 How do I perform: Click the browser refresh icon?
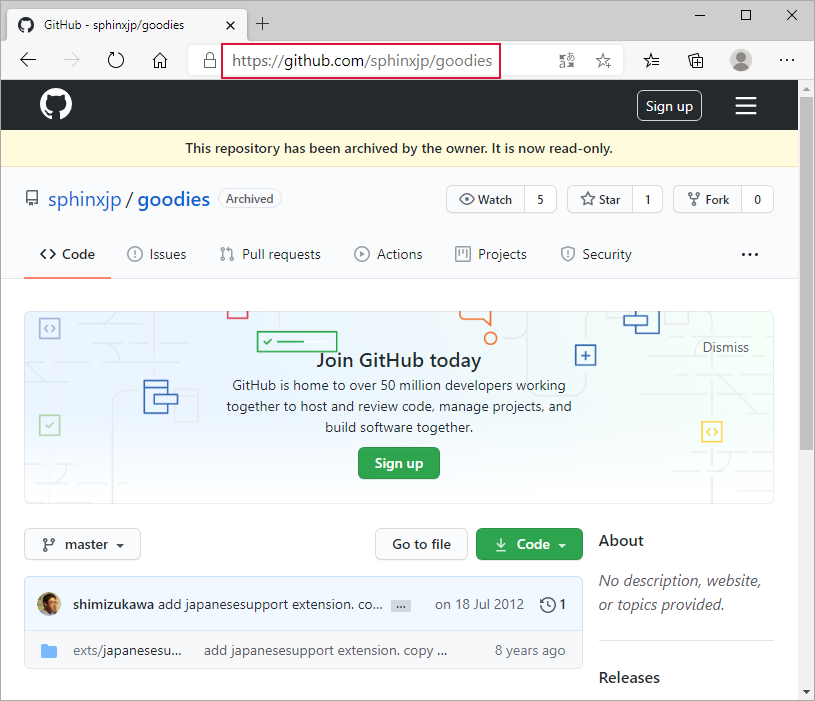coord(116,60)
